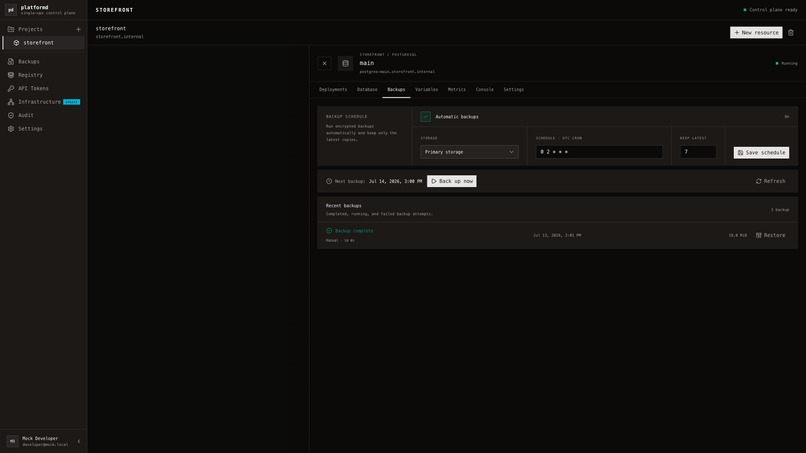The image size is (806, 453).
Task: Click the Keep latest number field
Action: point(698,152)
